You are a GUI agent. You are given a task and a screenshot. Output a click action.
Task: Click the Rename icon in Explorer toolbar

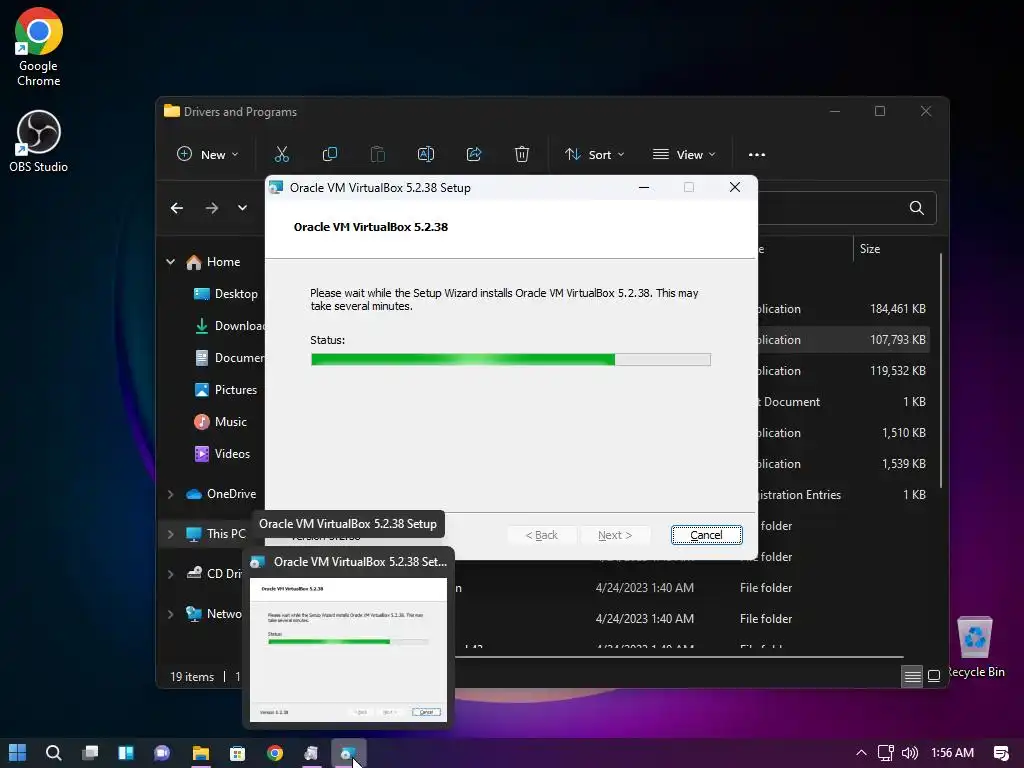426,155
